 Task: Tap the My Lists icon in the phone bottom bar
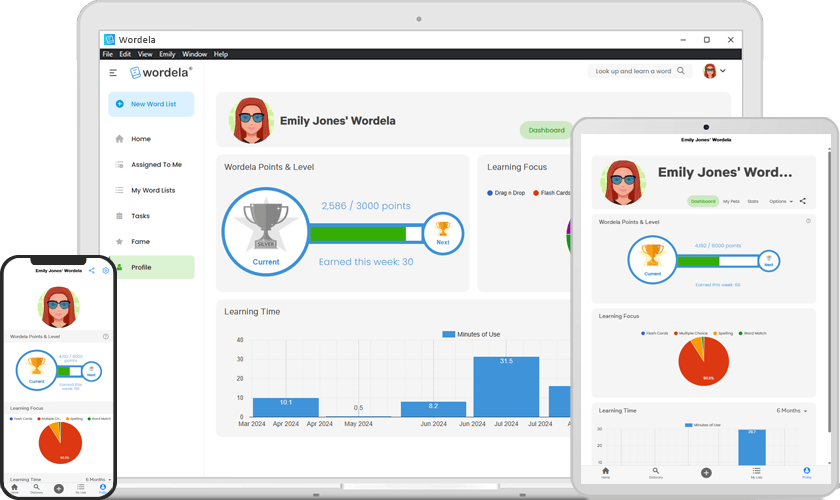point(80,488)
